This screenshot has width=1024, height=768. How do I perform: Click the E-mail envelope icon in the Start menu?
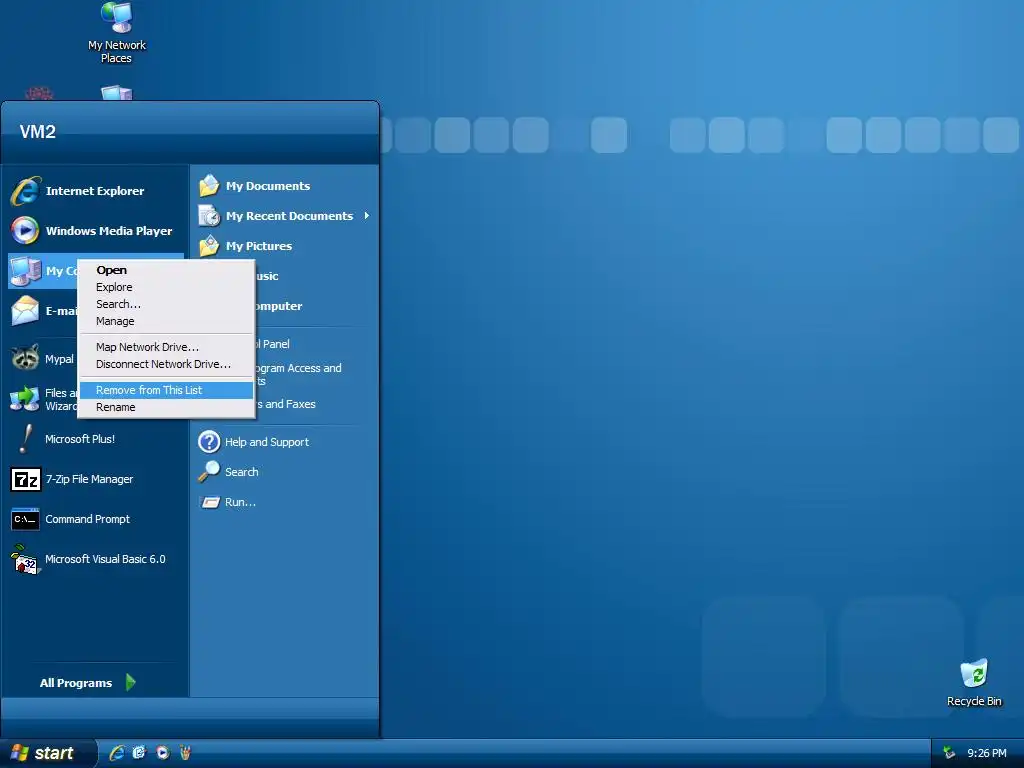(25, 310)
